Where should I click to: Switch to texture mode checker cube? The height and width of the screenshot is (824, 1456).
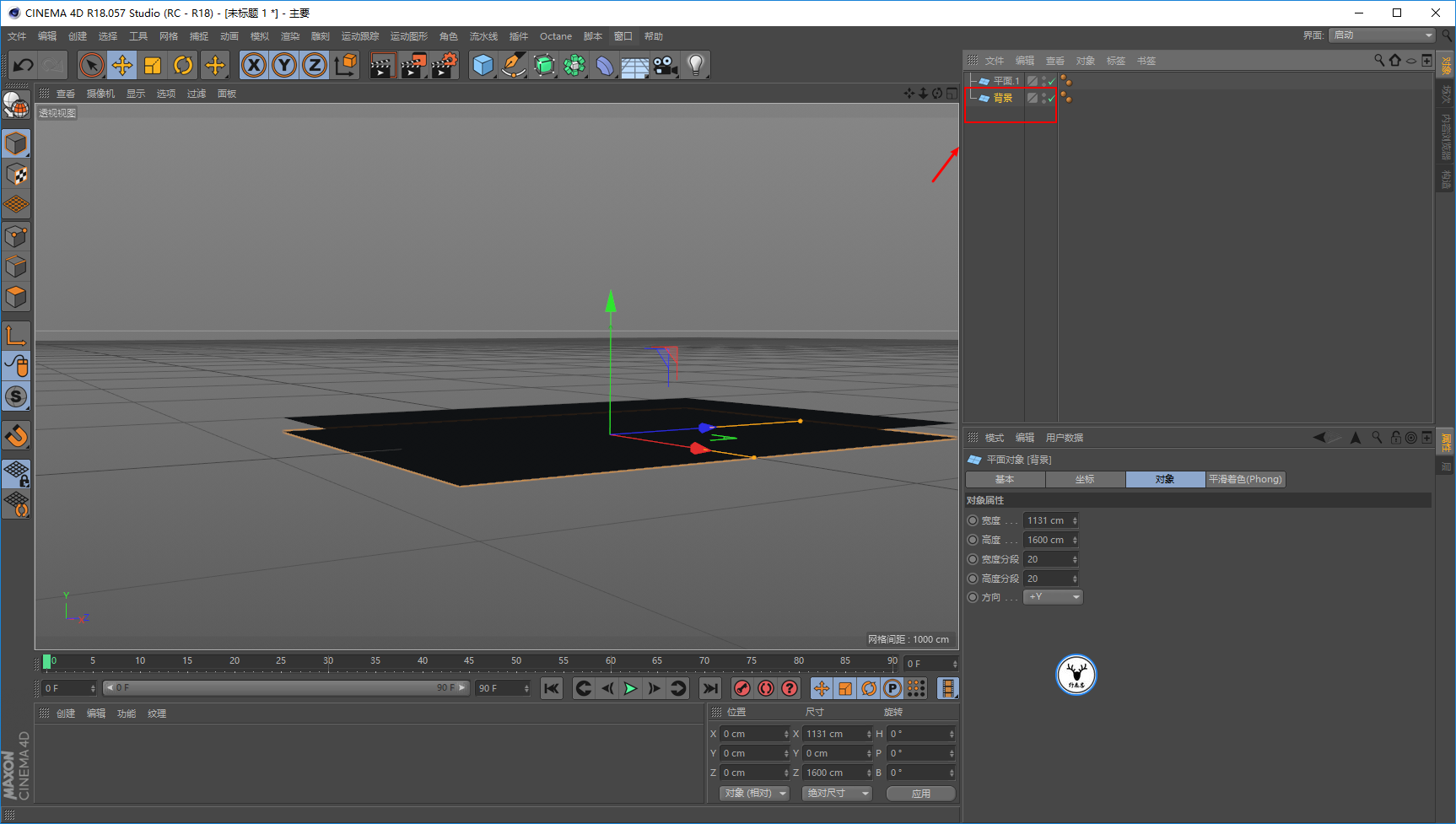click(x=16, y=175)
